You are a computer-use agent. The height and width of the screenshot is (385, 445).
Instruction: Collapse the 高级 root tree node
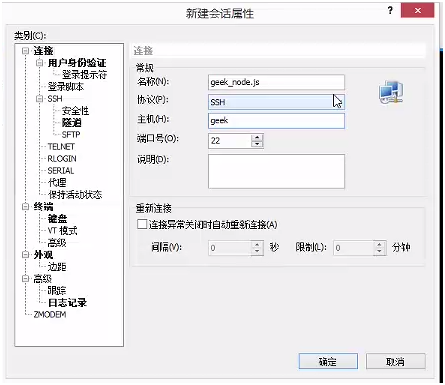pos(25,279)
